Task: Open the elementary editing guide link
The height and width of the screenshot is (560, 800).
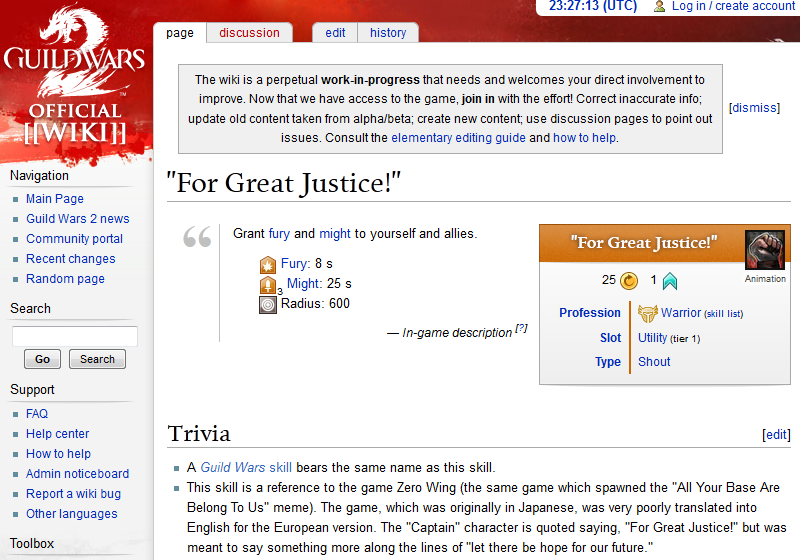Action: (458, 138)
